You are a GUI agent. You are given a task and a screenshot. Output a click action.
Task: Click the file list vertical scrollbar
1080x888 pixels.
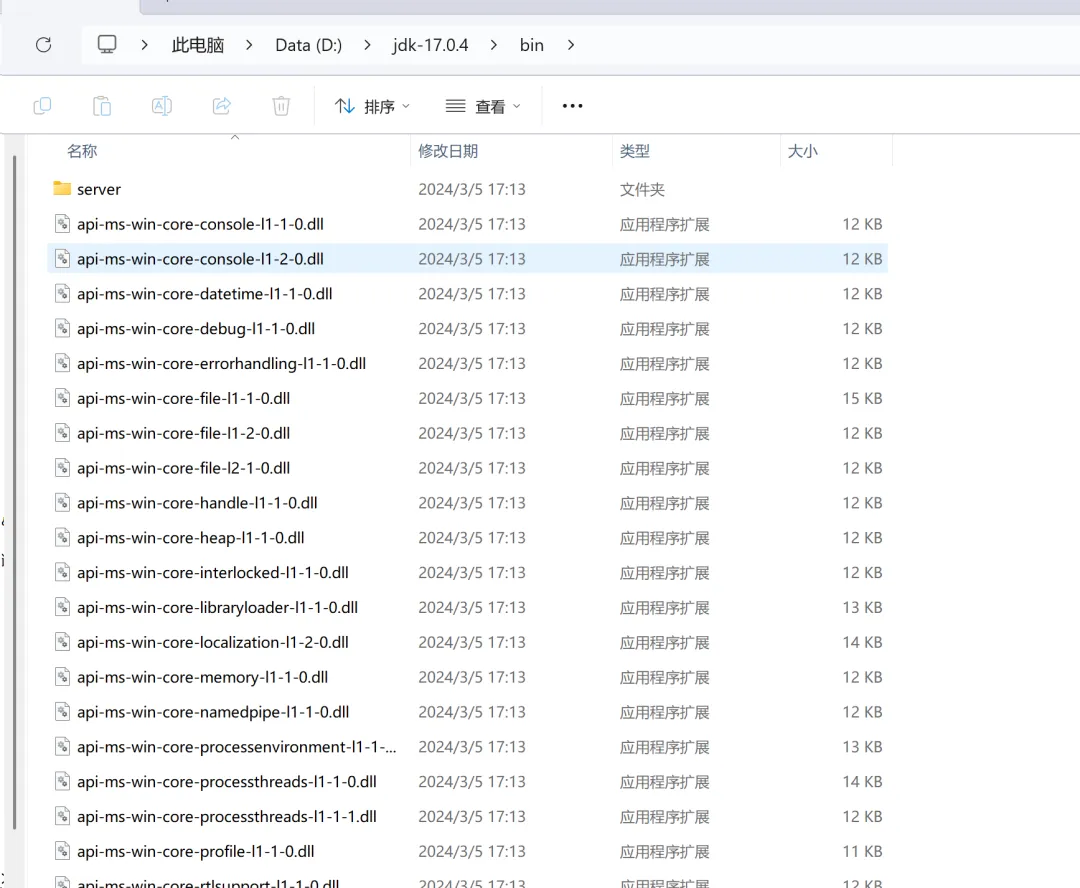14,493
